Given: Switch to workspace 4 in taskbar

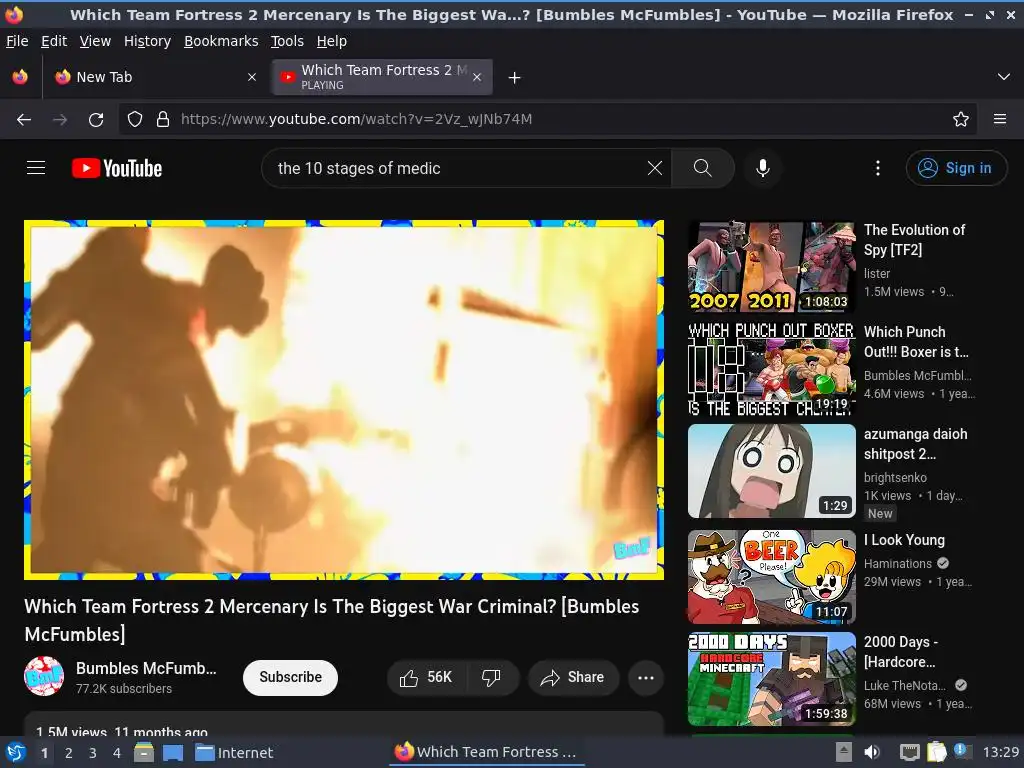Looking at the screenshot, I should [117, 753].
